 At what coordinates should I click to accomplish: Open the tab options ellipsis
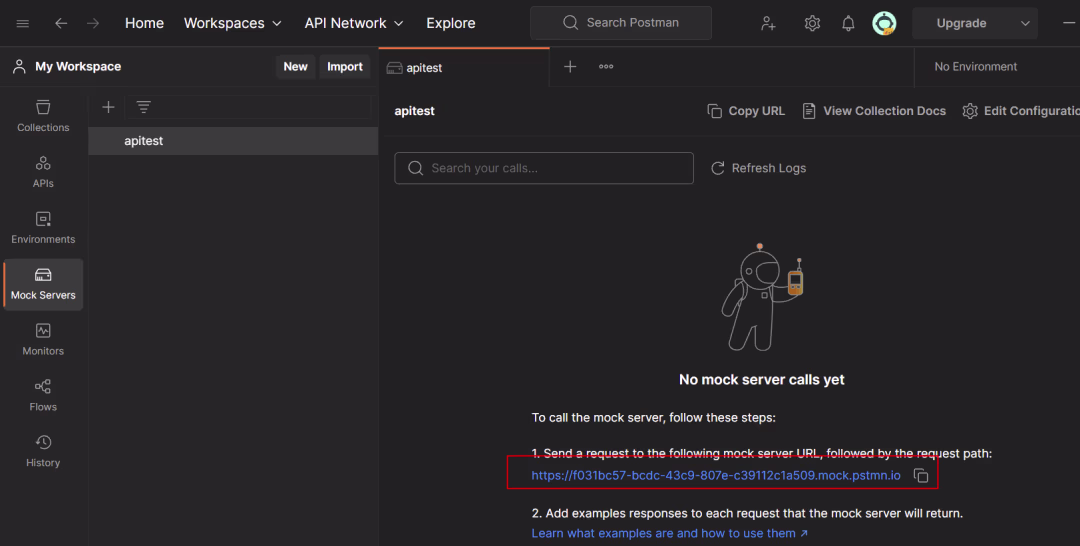click(x=606, y=67)
